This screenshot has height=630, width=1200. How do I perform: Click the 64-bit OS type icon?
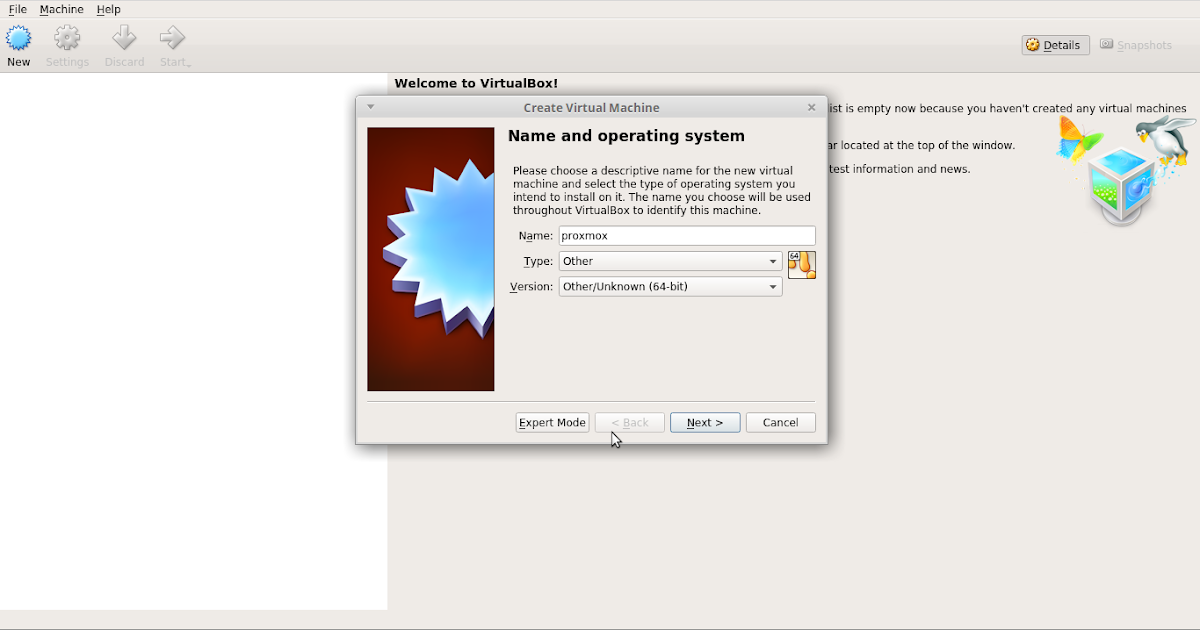[801, 265]
